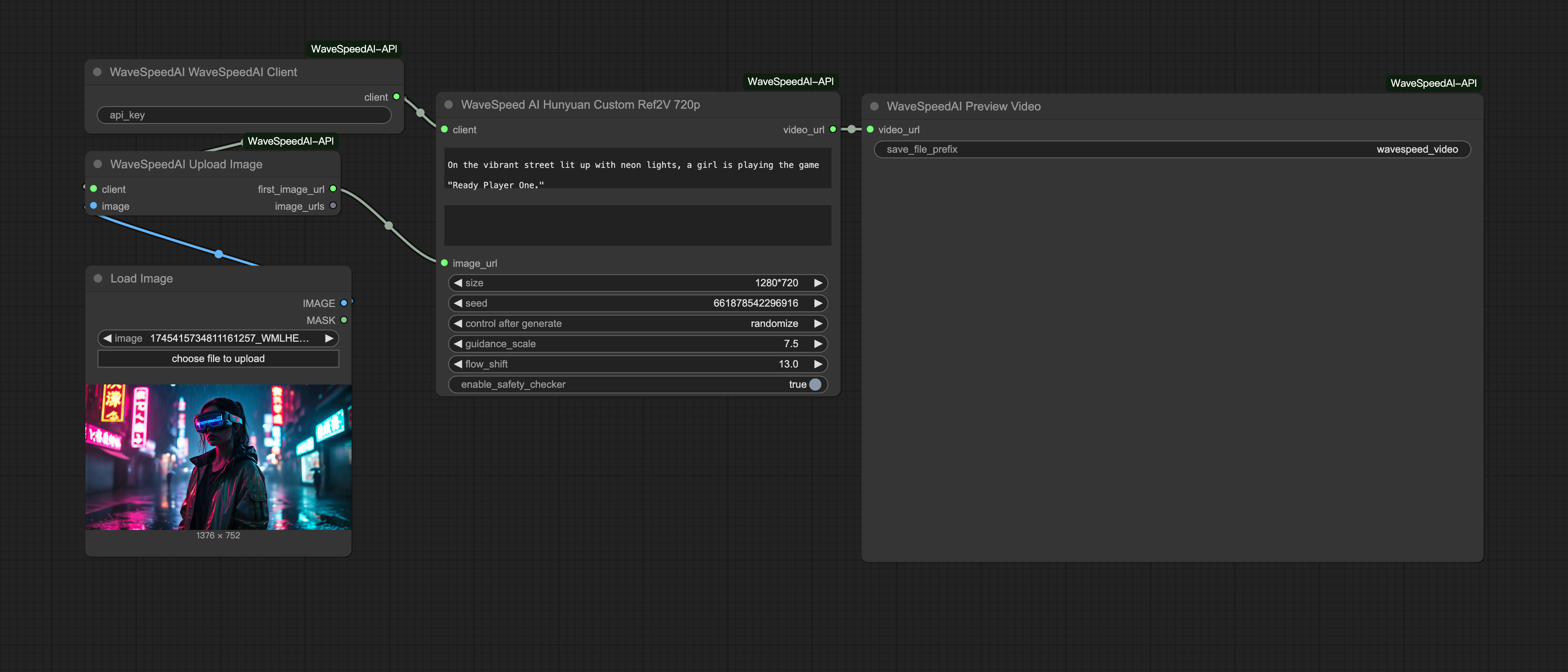This screenshot has height=672, width=1568.
Task: Click the right arrow on the size widget
Action: (818, 283)
